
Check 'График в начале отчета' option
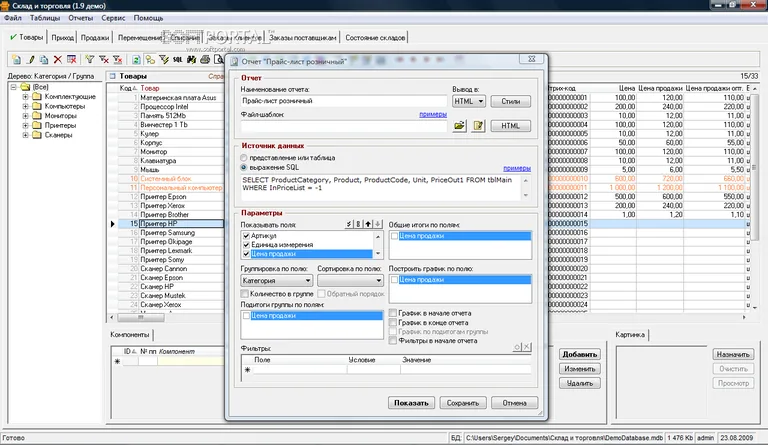[x=393, y=313]
